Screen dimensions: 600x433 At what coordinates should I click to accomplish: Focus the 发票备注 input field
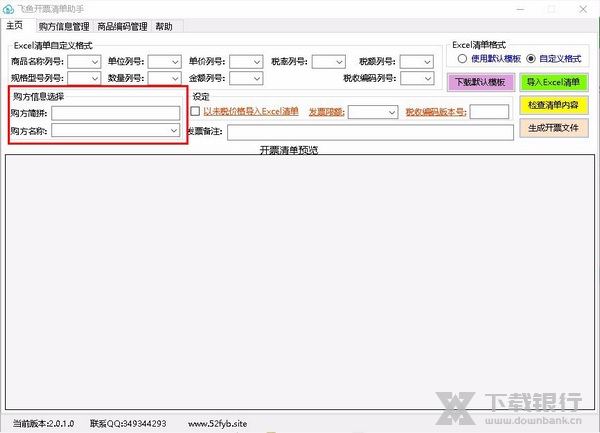click(x=370, y=132)
